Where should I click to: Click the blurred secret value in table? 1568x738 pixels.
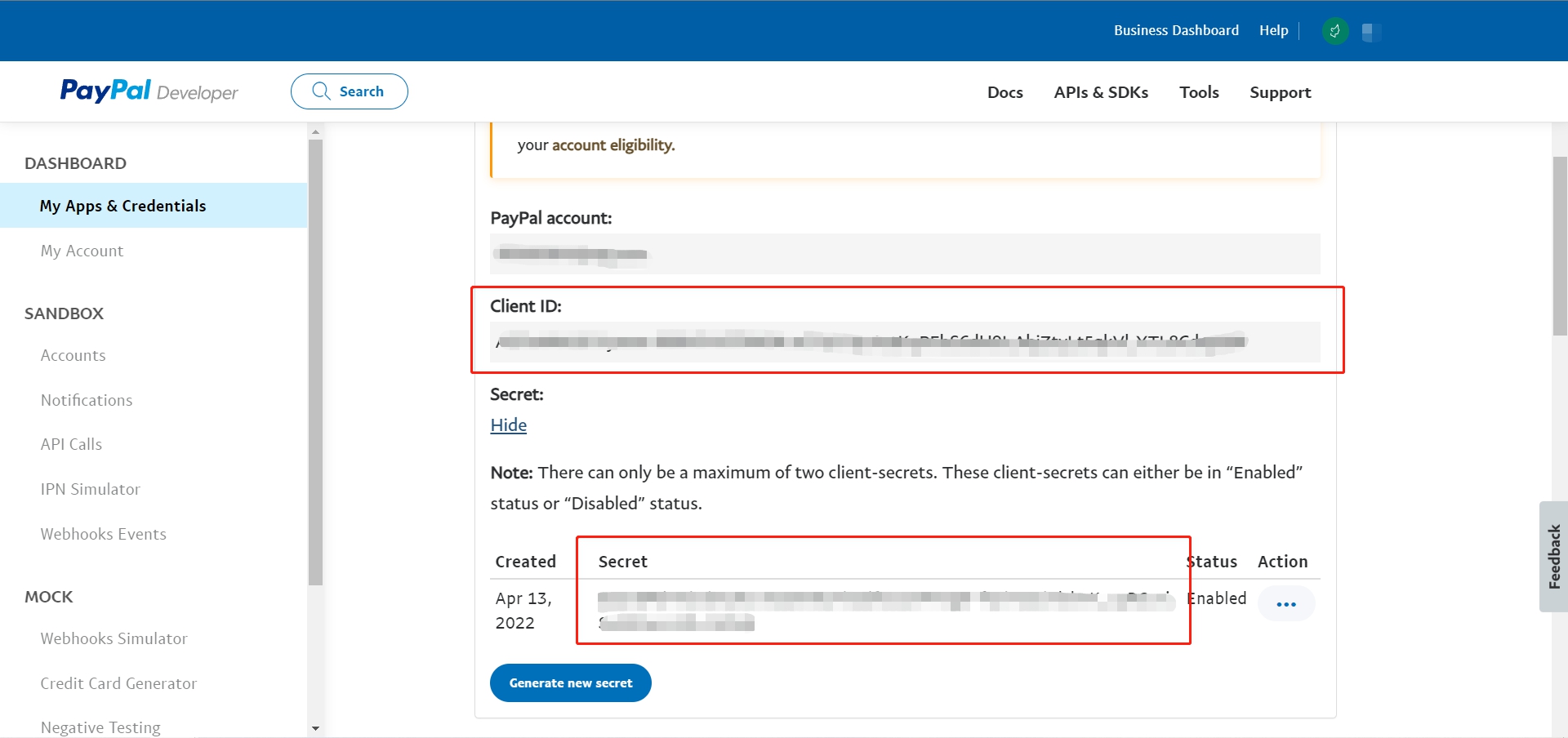pos(886,611)
